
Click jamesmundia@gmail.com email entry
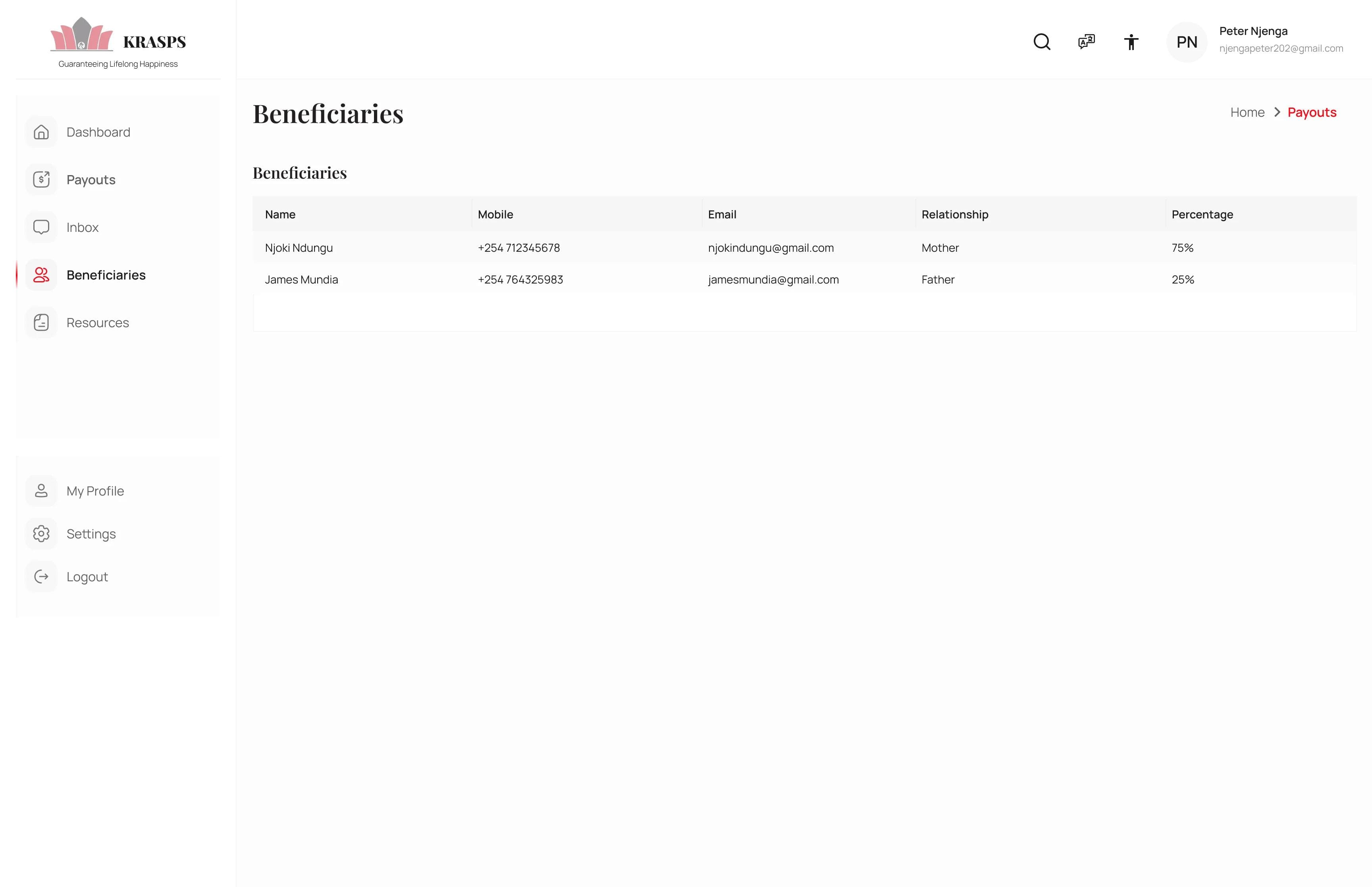(x=773, y=280)
